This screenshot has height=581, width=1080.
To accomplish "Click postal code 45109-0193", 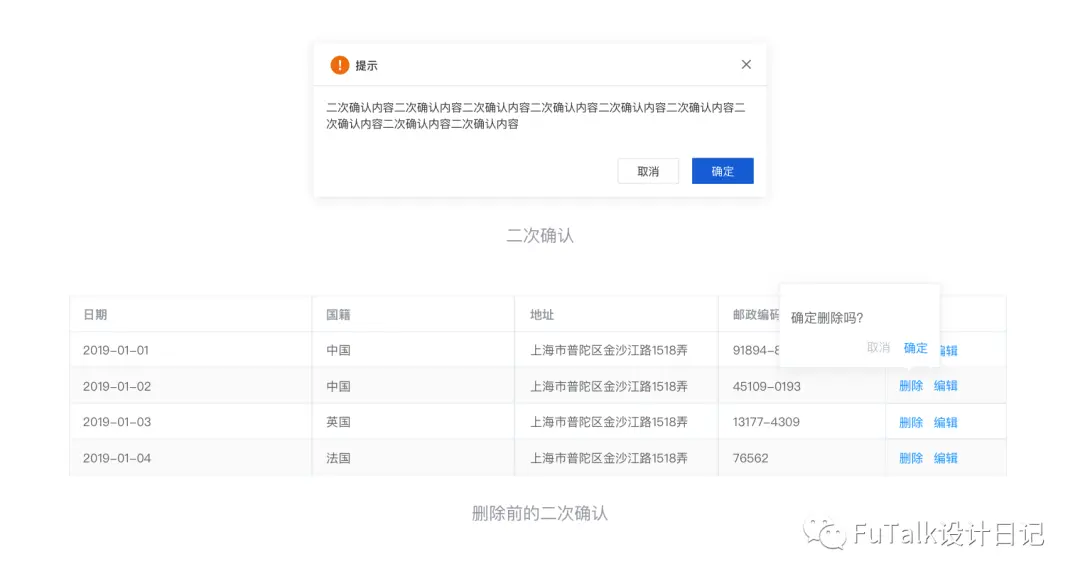I will click(x=767, y=387).
